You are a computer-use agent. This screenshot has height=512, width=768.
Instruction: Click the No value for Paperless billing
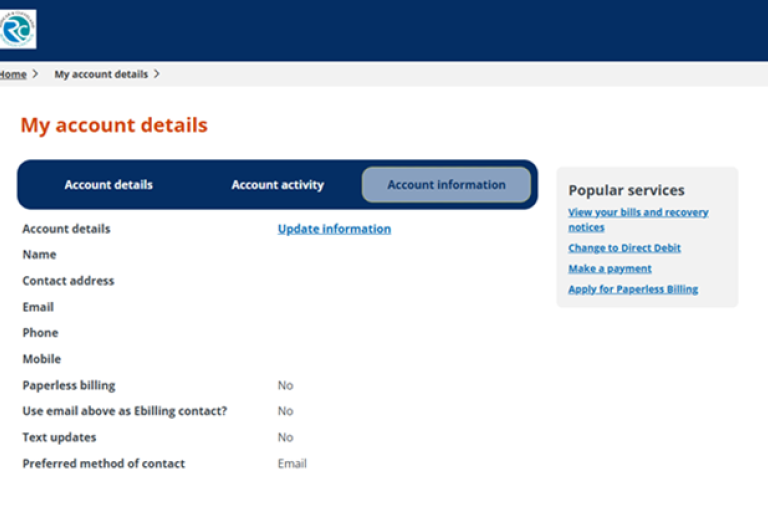(285, 386)
